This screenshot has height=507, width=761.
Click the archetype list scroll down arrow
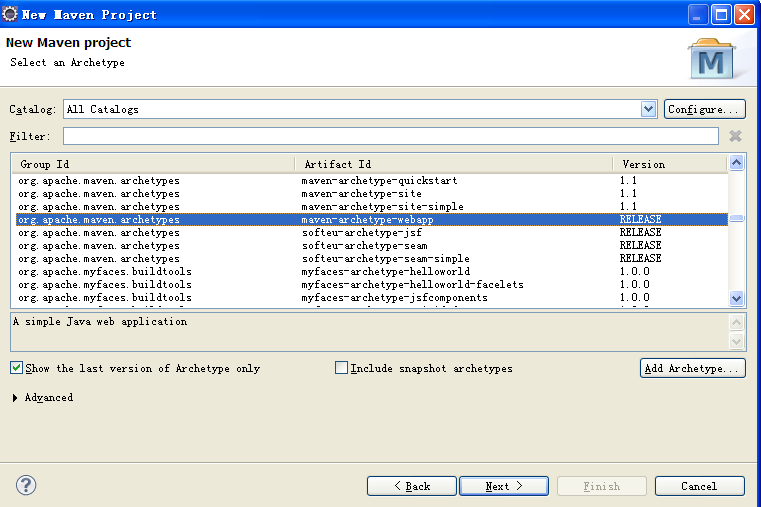click(x=736, y=298)
